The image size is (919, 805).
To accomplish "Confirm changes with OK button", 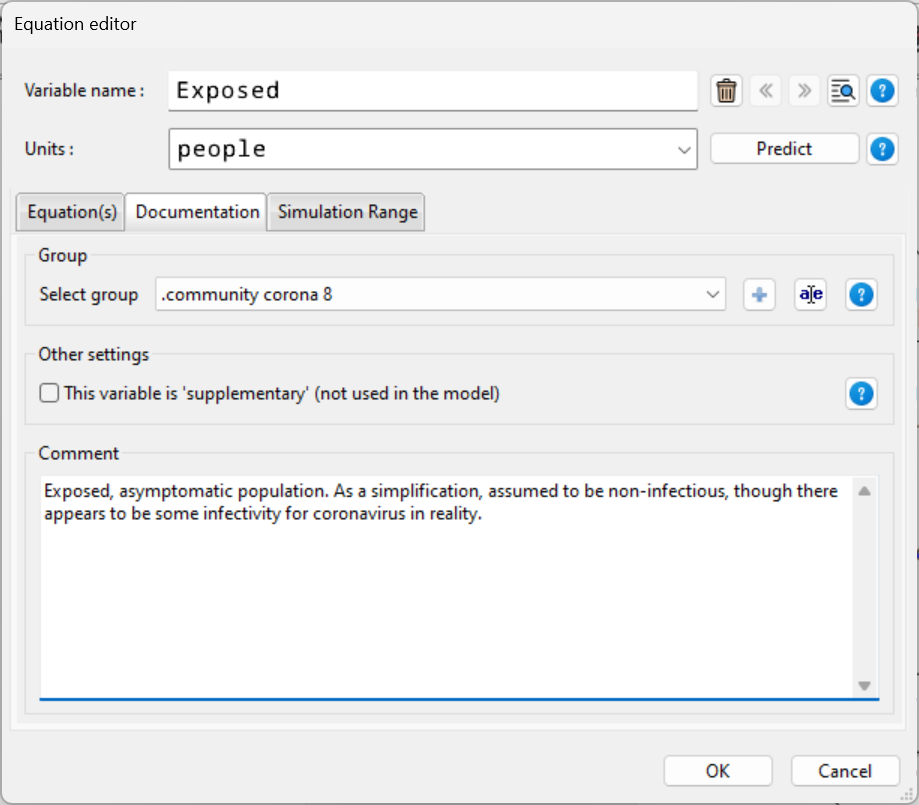I will click(717, 770).
